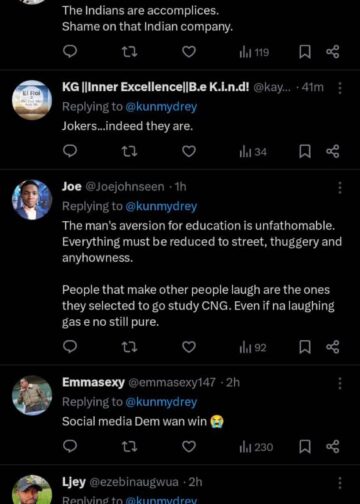Open Joe's profile picture
The width and height of the screenshot is (360, 504).
click(x=32, y=200)
